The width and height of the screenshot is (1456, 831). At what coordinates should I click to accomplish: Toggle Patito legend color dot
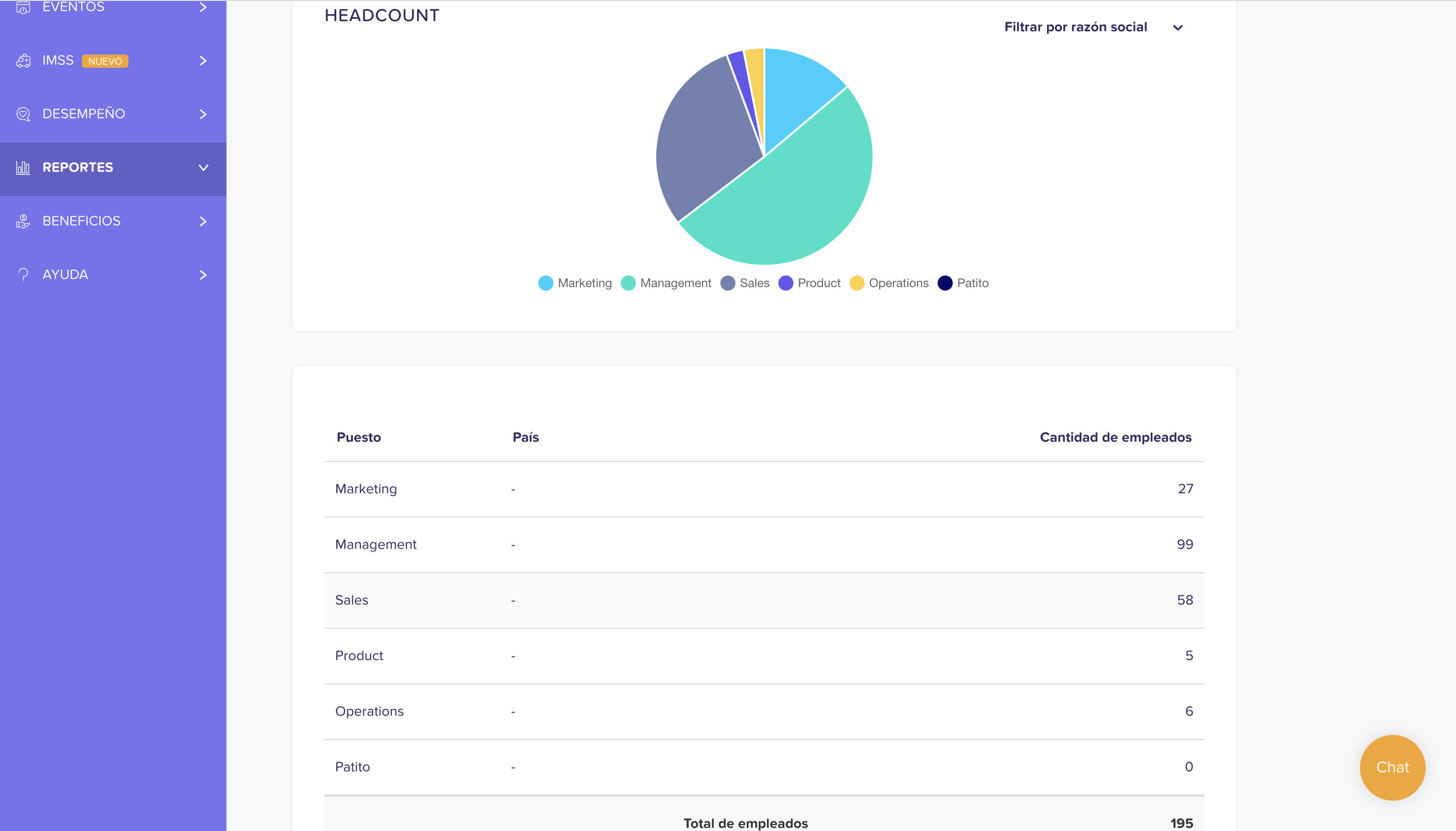(x=945, y=283)
